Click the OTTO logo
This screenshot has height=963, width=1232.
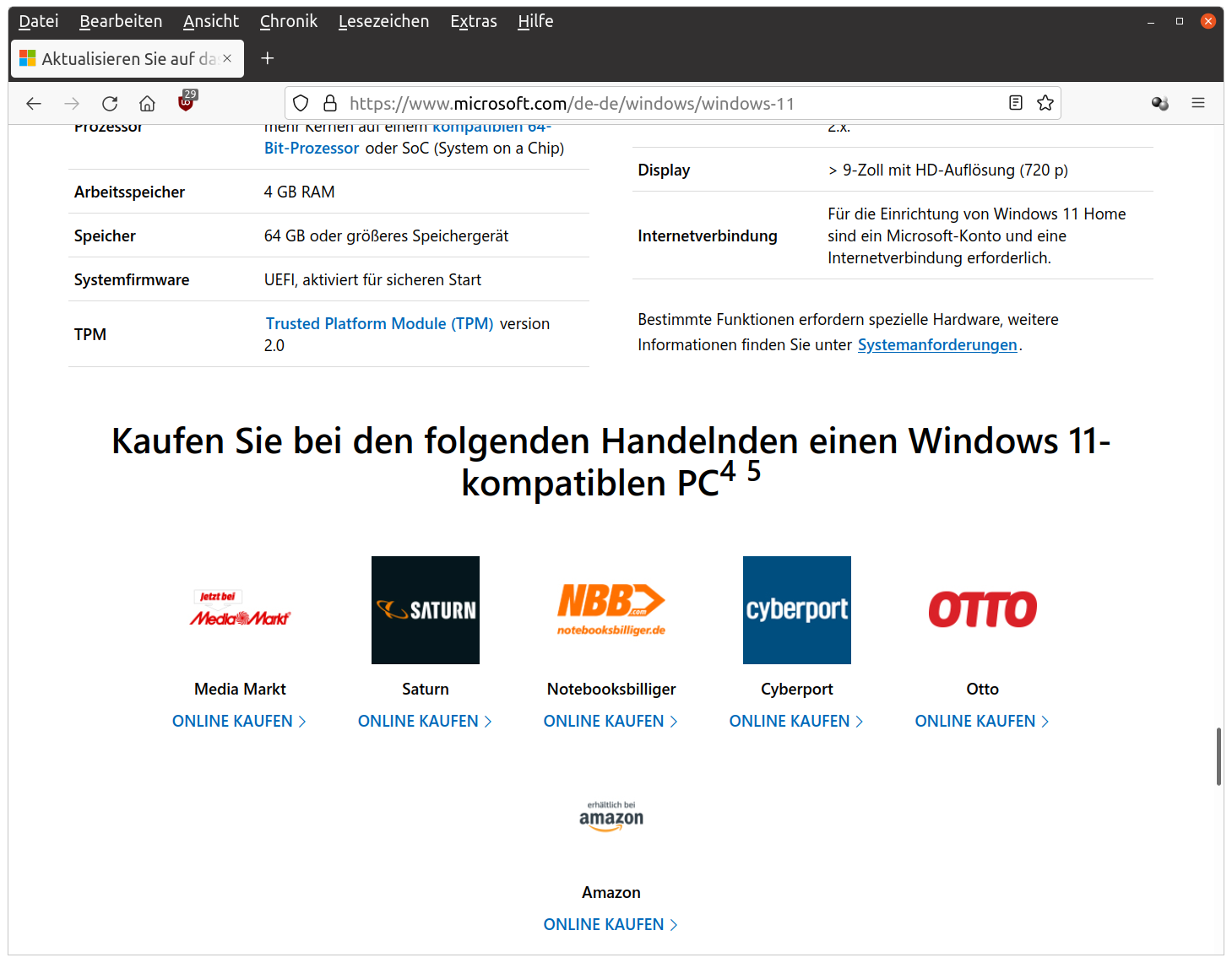point(983,609)
